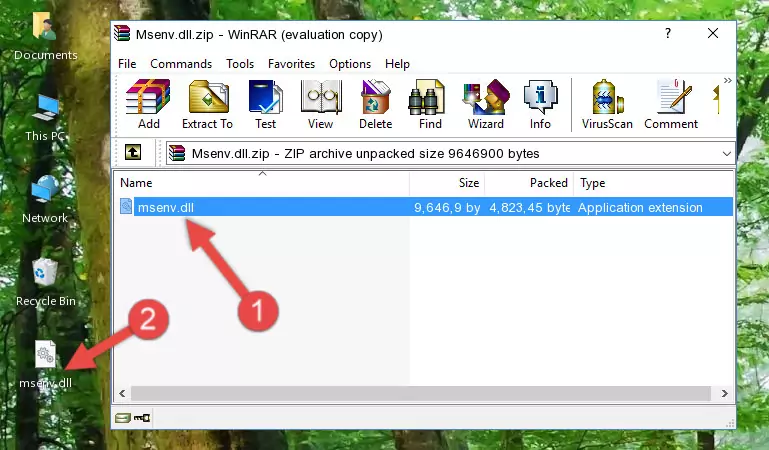Open the Favorites menu
769x450 pixels.
tap(291, 64)
